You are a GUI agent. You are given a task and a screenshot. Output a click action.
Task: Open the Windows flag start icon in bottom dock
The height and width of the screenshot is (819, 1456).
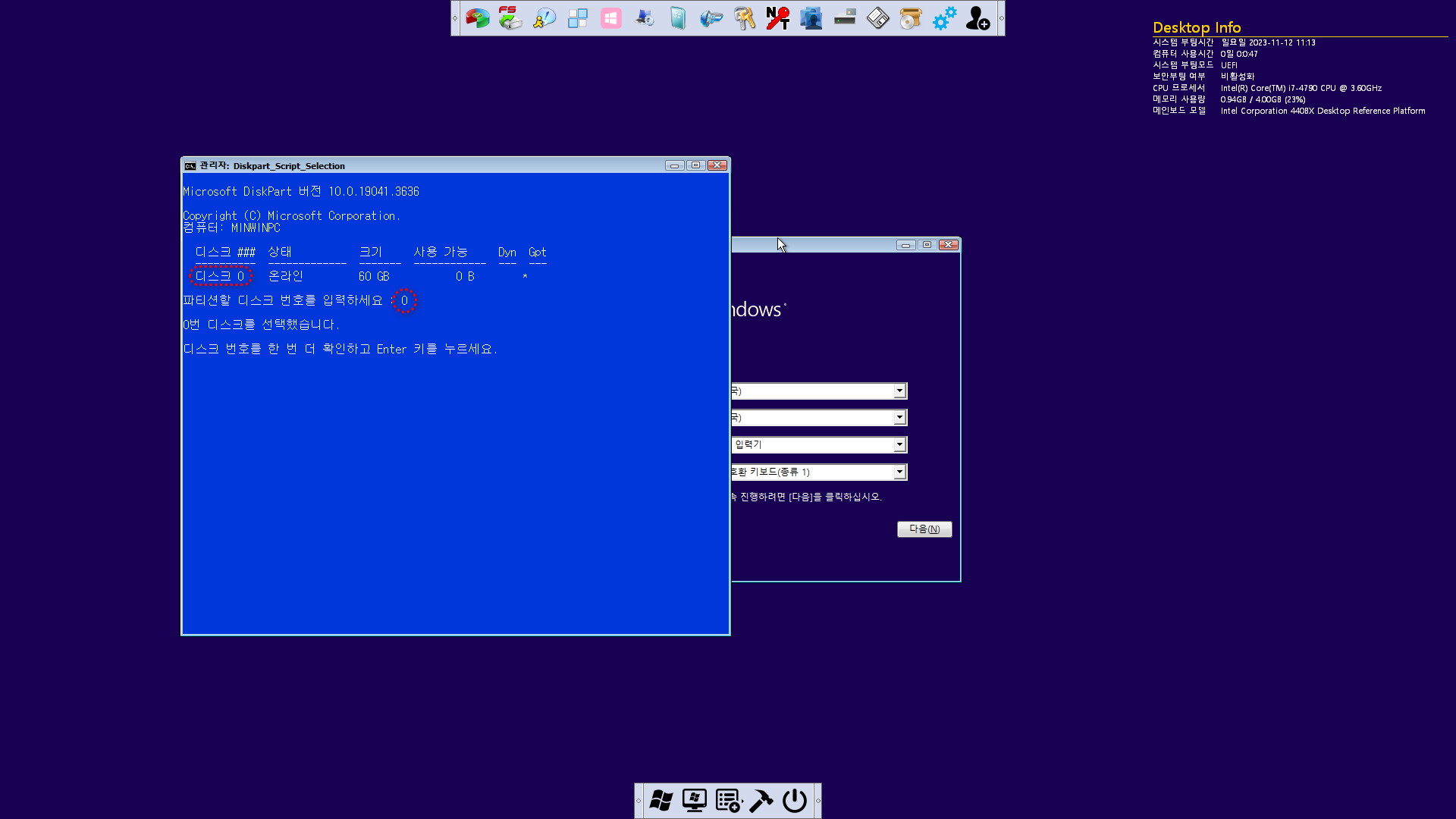pos(661,801)
